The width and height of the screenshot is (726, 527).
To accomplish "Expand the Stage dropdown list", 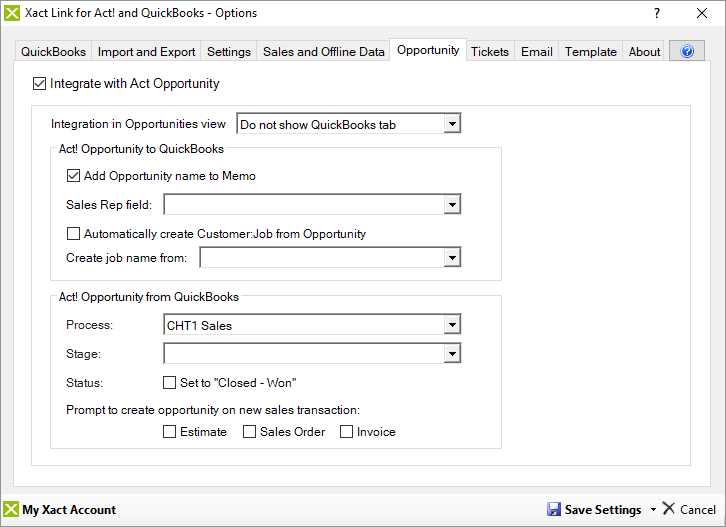I will pyautogui.click(x=452, y=354).
